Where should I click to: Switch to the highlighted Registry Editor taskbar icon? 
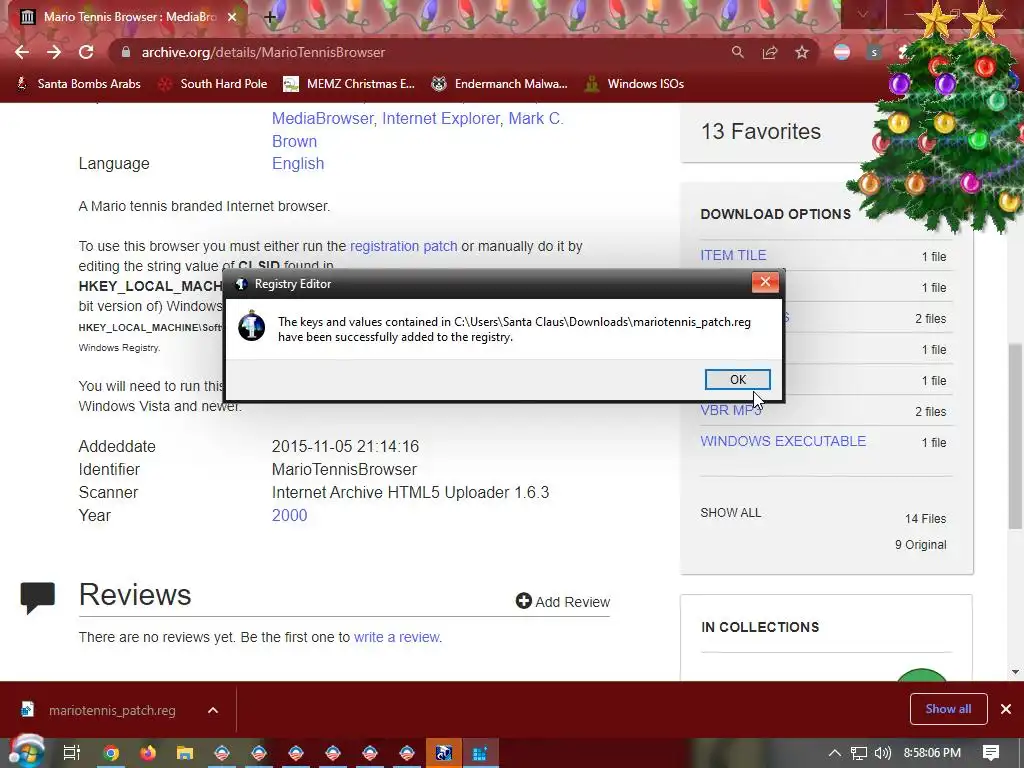click(444, 753)
